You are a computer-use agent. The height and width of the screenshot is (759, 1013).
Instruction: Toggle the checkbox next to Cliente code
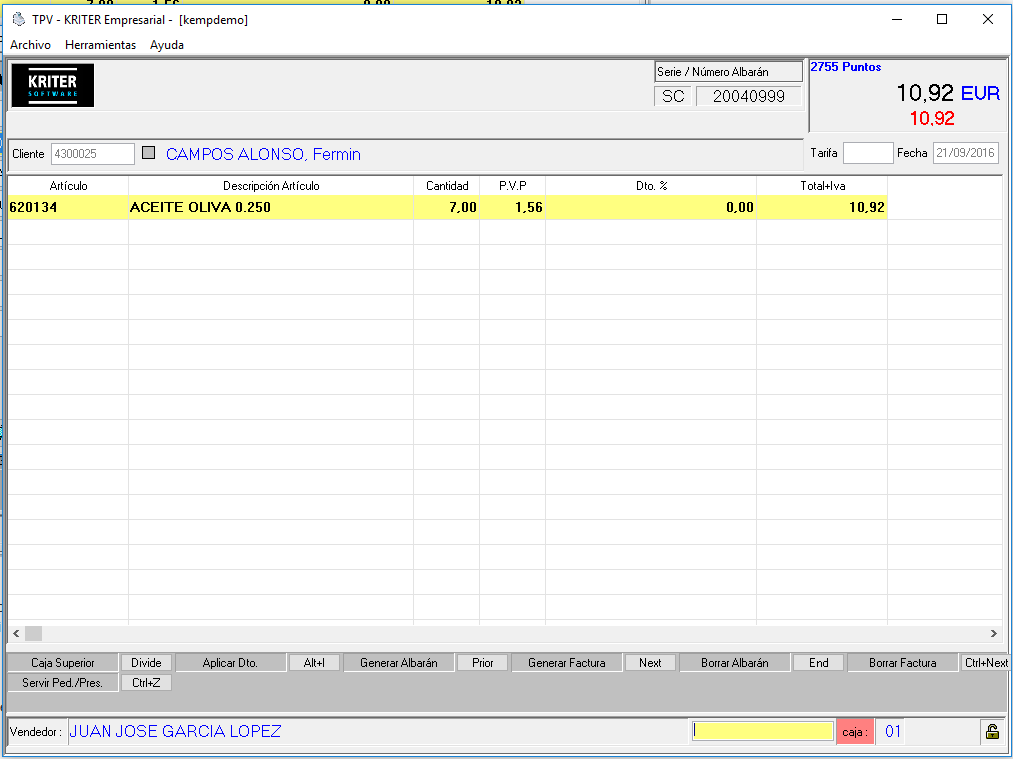point(149,153)
